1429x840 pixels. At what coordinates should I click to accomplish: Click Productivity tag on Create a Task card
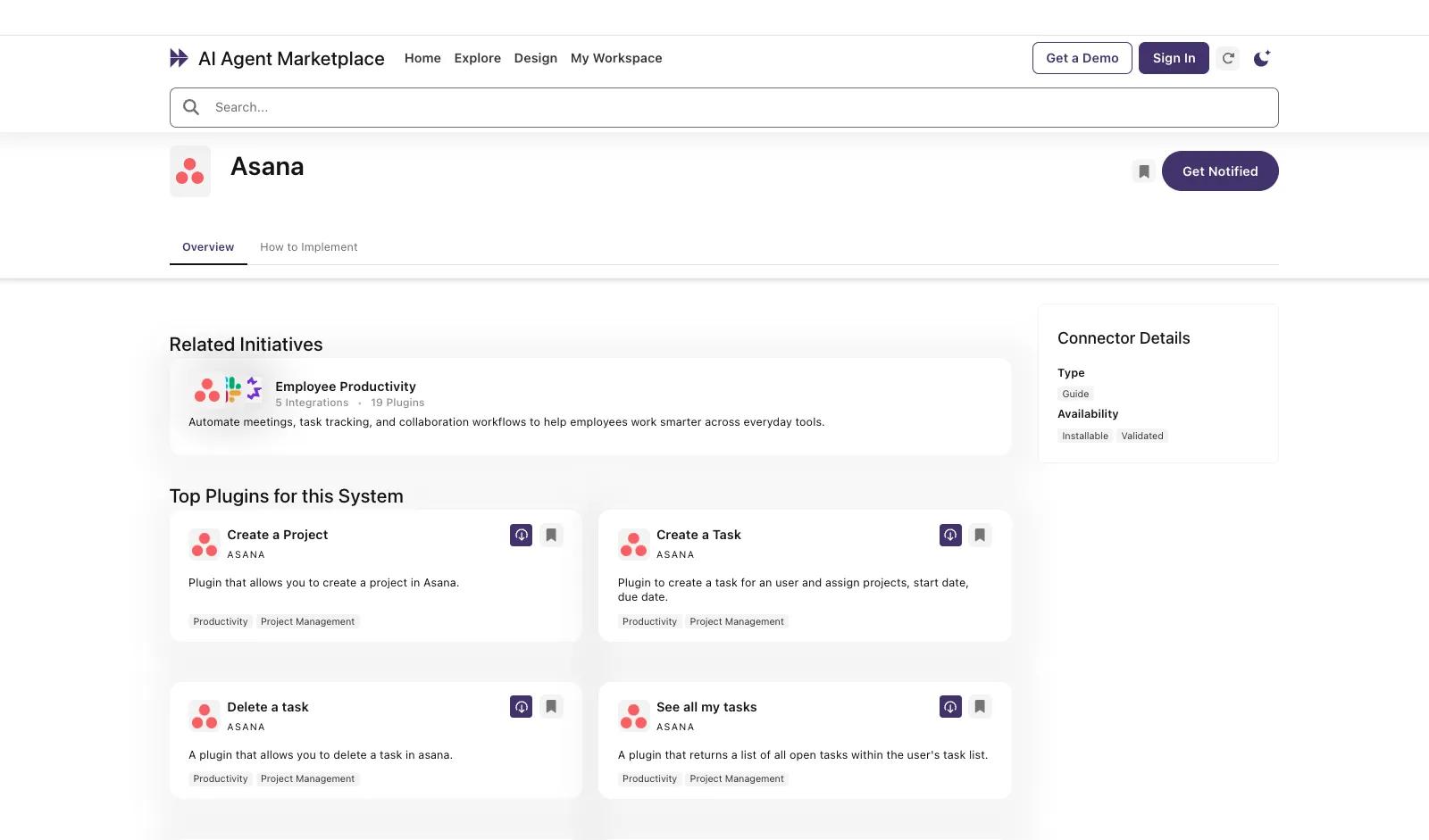(x=649, y=621)
